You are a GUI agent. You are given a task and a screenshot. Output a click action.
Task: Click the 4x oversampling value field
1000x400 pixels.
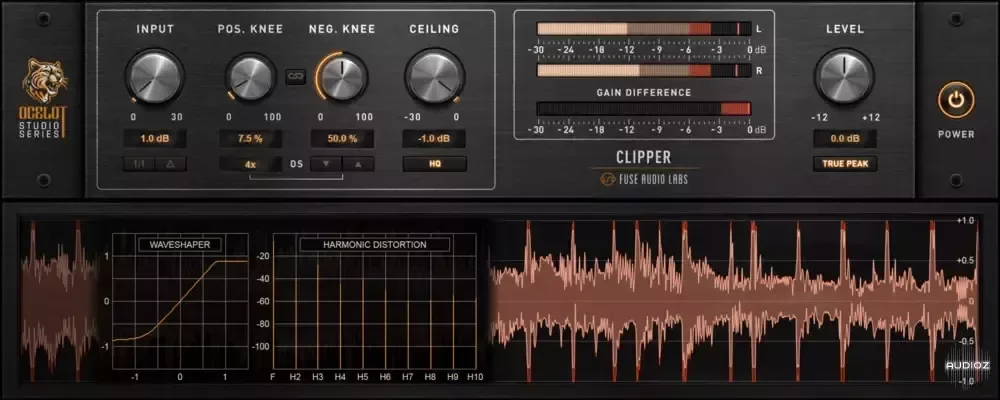pyautogui.click(x=251, y=164)
